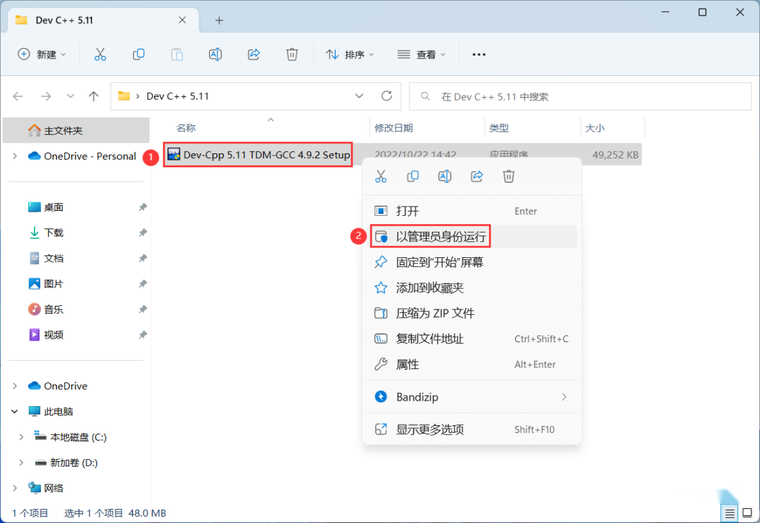Click the Delete trash icon in the toolbar
The image size is (760, 523).
coord(292,54)
